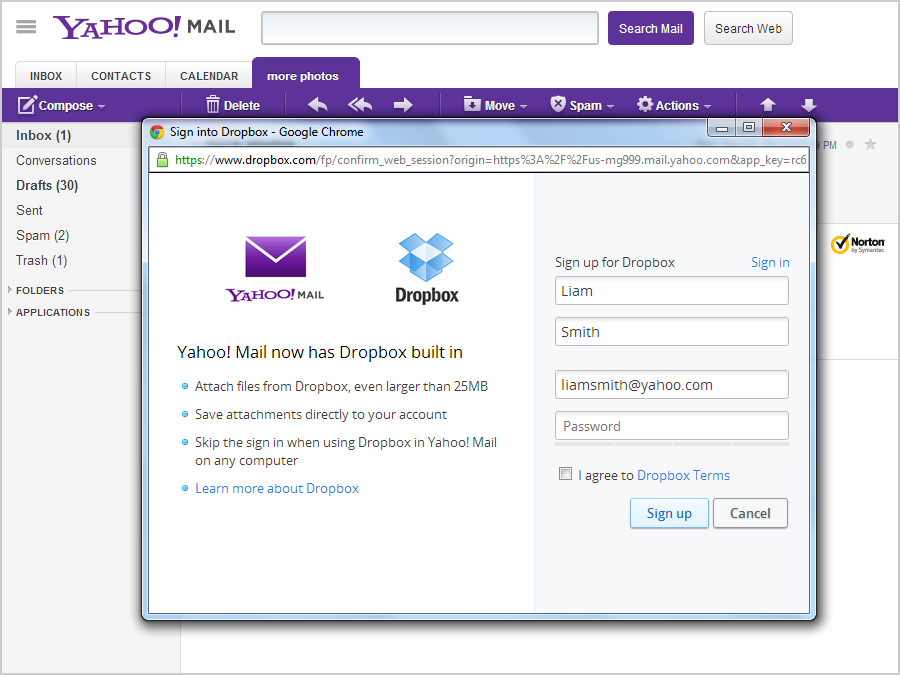Image resolution: width=900 pixels, height=675 pixels.
Task: Open the Drafts folder in sidebar
Action: click(x=47, y=185)
